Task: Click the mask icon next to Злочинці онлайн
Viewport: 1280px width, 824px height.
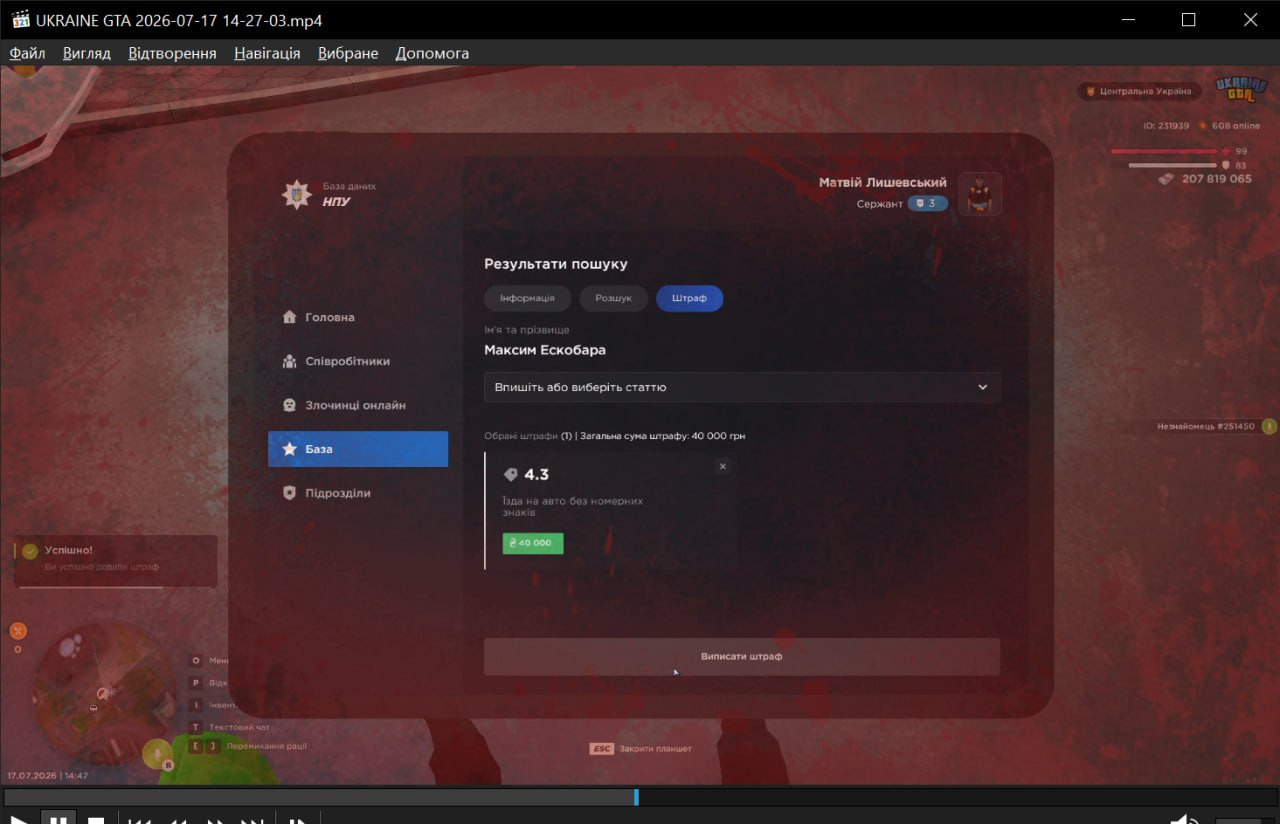Action: click(x=289, y=405)
